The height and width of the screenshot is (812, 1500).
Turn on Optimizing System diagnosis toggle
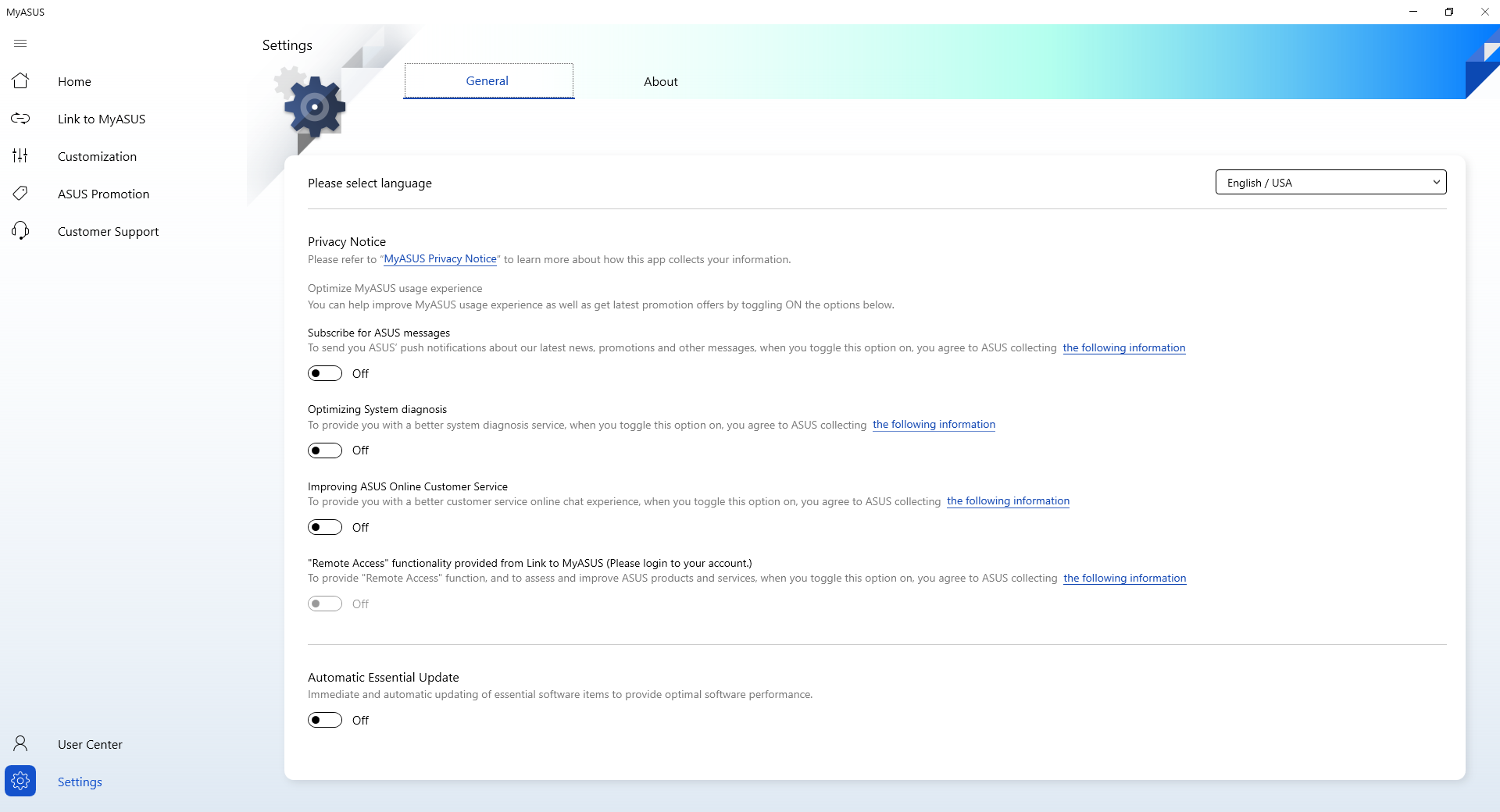325,451
